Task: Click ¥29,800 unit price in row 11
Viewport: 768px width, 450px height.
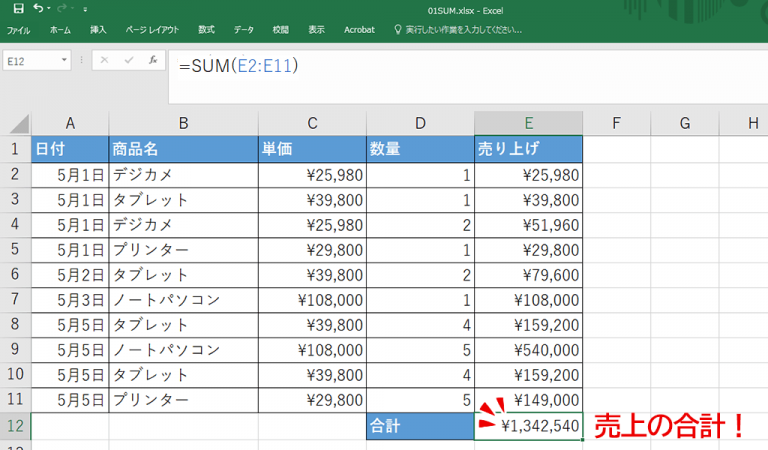Action: pos(312,400)
